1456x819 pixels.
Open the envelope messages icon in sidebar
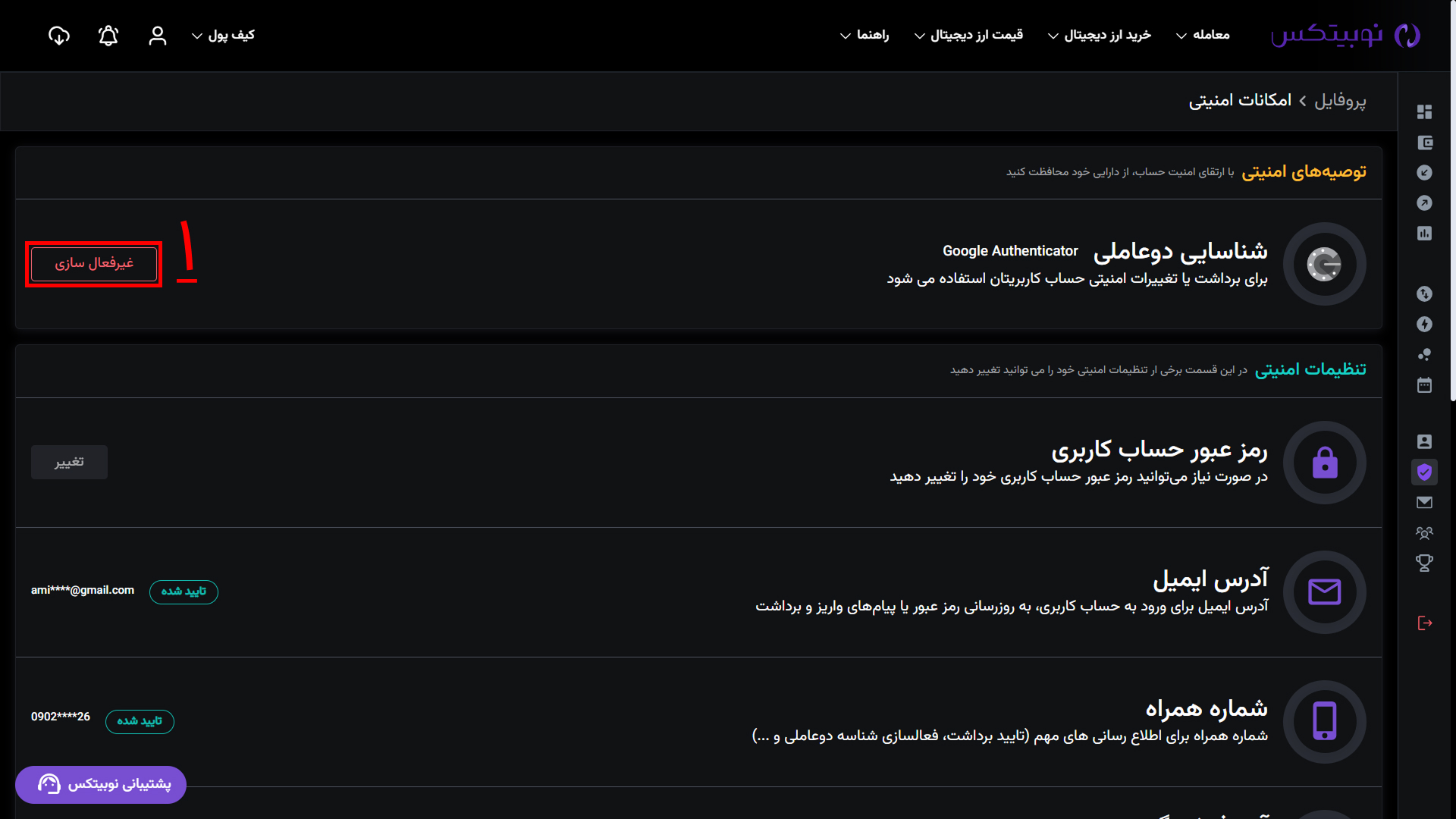click(1424, 502)
